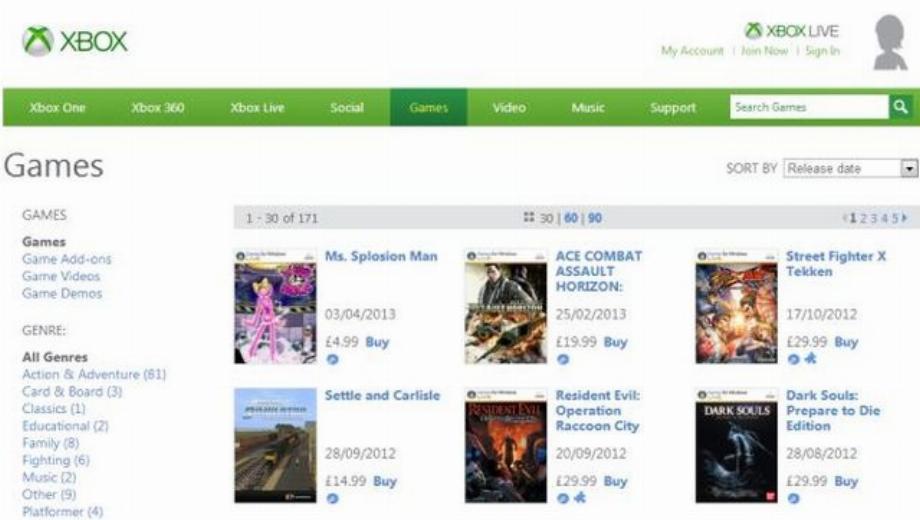This screenshot has width=920, height=520.
Task: Open the Xbox Live nav tab
Action: pos(257,107)
